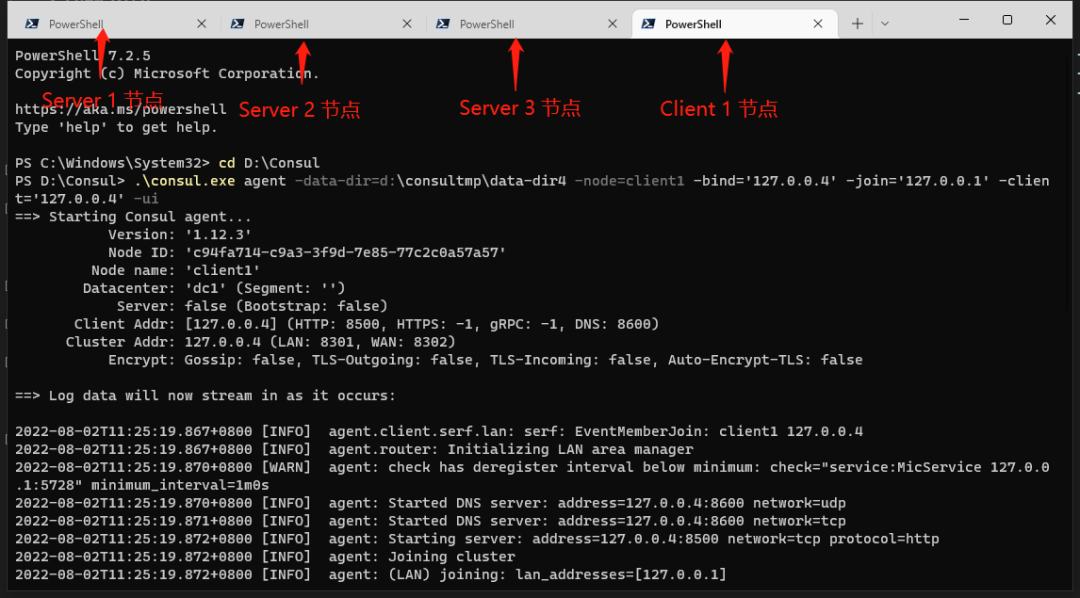Screen dimensions: 1080x598
Task: Click the 'cd D:\Consul' command text
Action: click(269, 163)
